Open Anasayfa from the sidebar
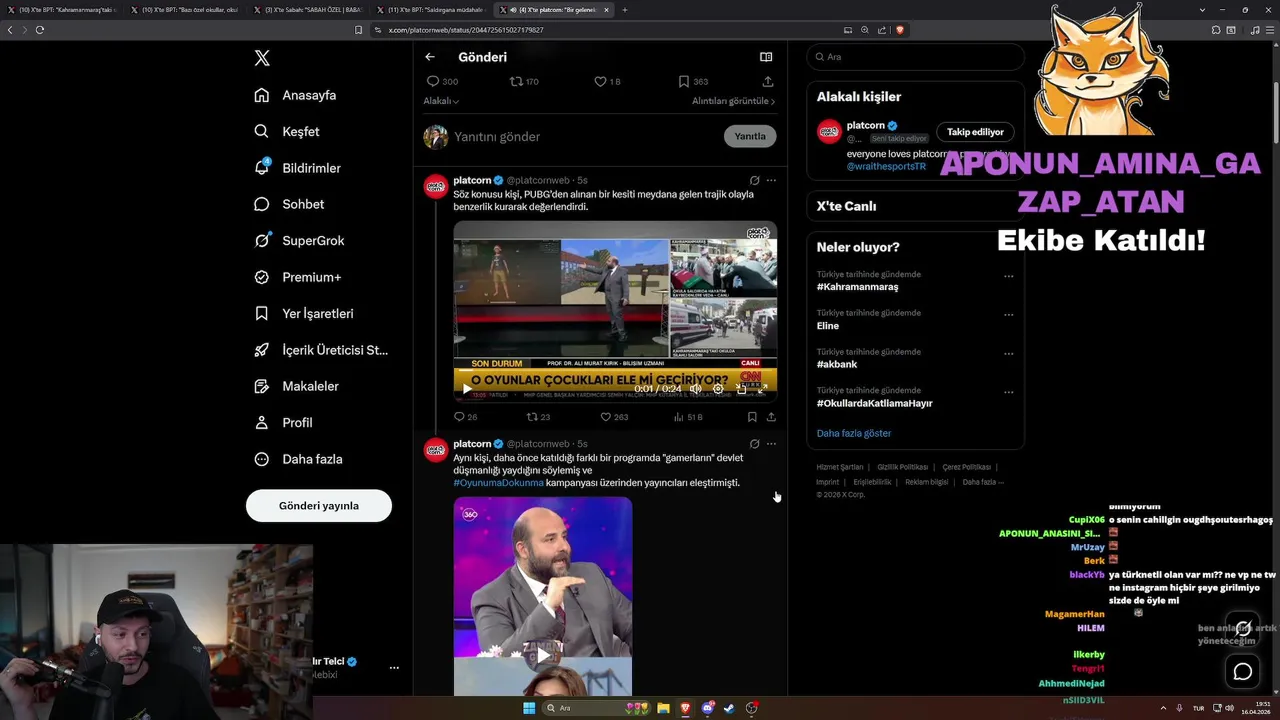The height and width of the screenshot is (720, 1280). (x=295, y=95)
